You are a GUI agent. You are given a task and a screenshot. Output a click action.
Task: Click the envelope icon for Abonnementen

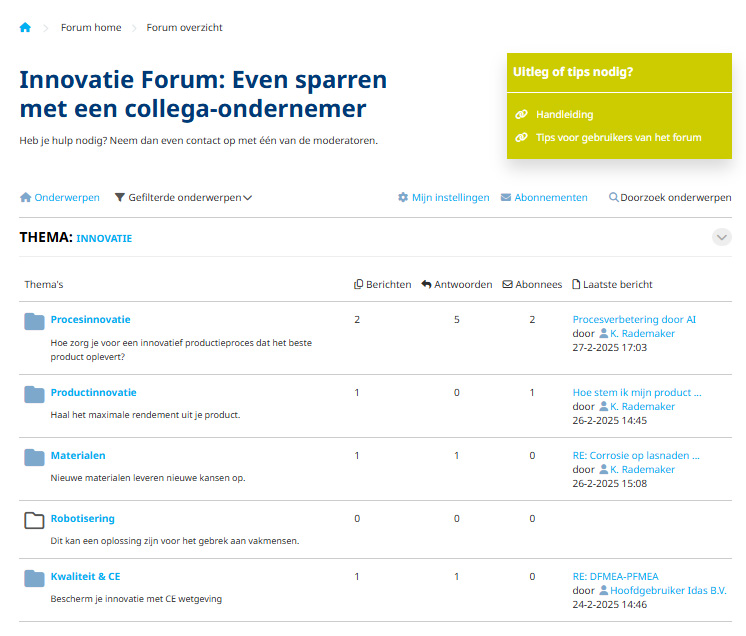pyautogui.click(x=506, y=198)
